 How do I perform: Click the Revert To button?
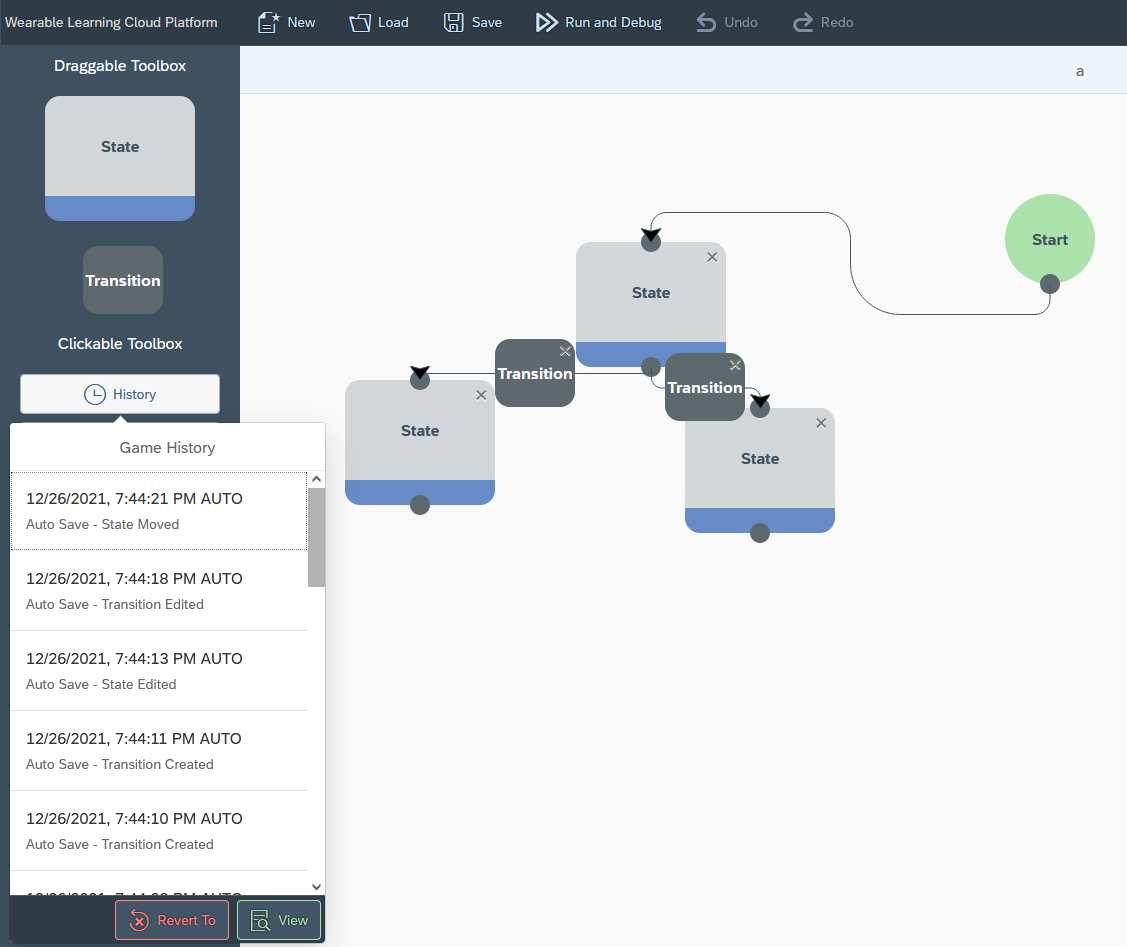[x=171, y=919]
